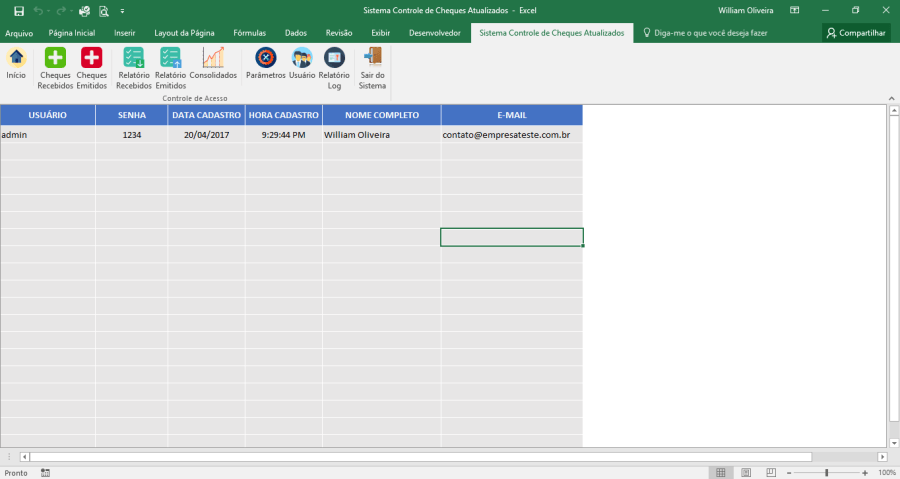
Task: Open Relatório Emitidos report
Action: point(170,68)
